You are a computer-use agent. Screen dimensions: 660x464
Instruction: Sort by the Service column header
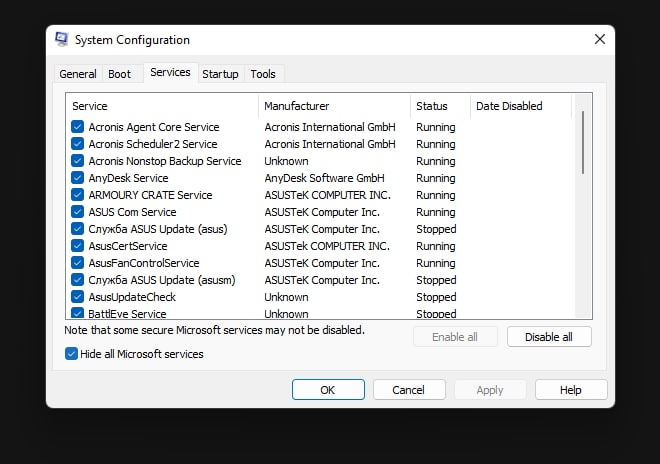click(x=162, y=106)
